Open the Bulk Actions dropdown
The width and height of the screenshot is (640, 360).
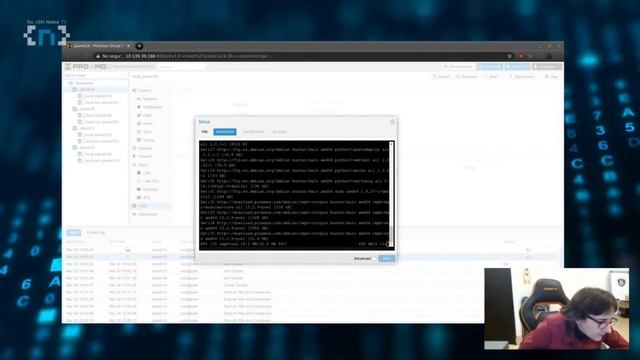(523, 76)
